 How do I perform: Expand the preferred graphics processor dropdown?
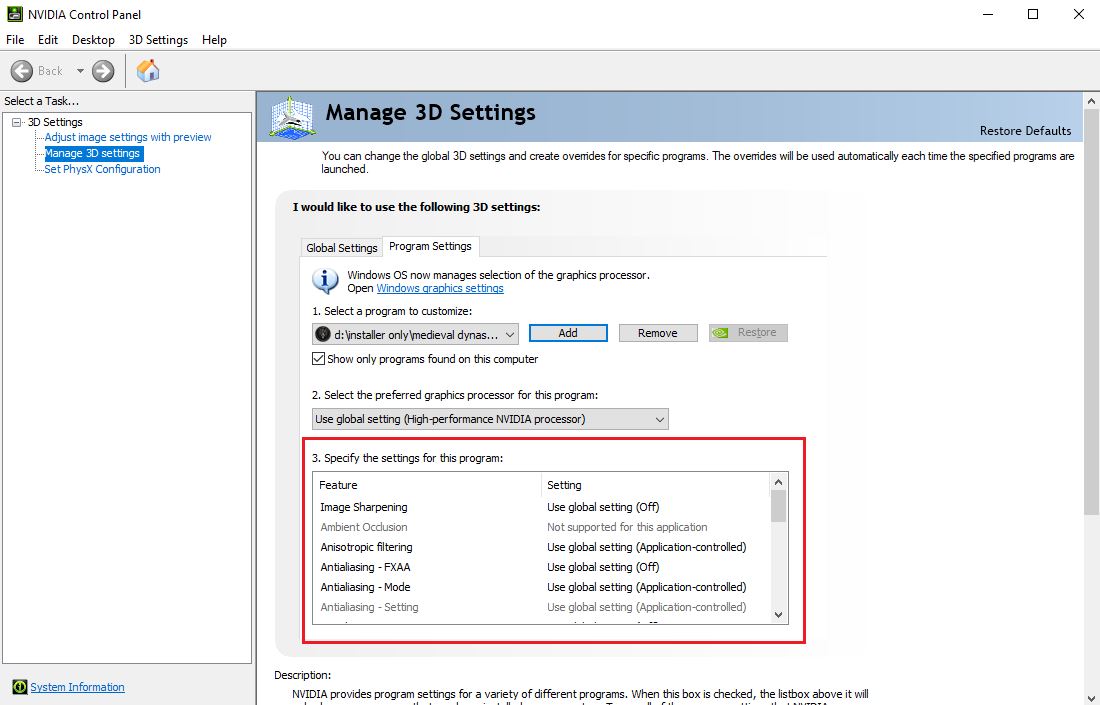click(658, 419)
